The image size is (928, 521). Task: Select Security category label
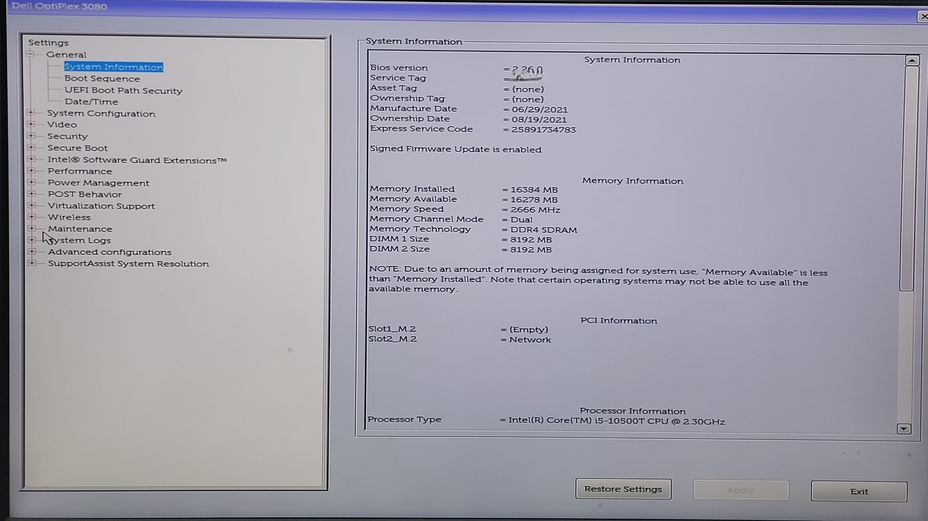point(67,136)
